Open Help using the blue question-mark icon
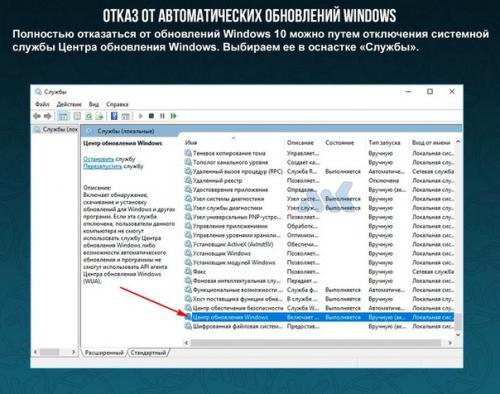The image size is (500, 394). [114, 116]
